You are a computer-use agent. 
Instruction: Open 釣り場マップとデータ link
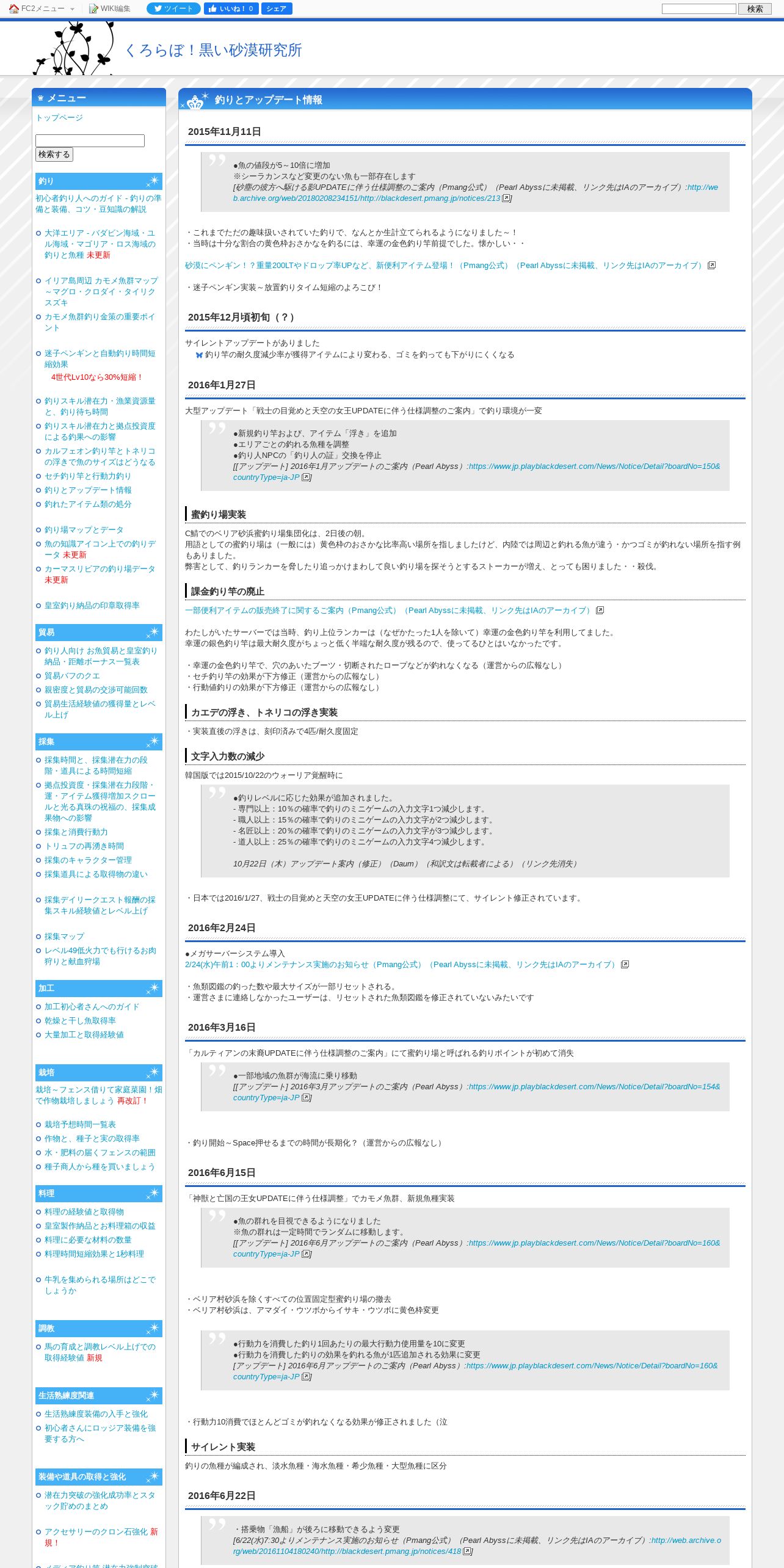pos(84,529)
